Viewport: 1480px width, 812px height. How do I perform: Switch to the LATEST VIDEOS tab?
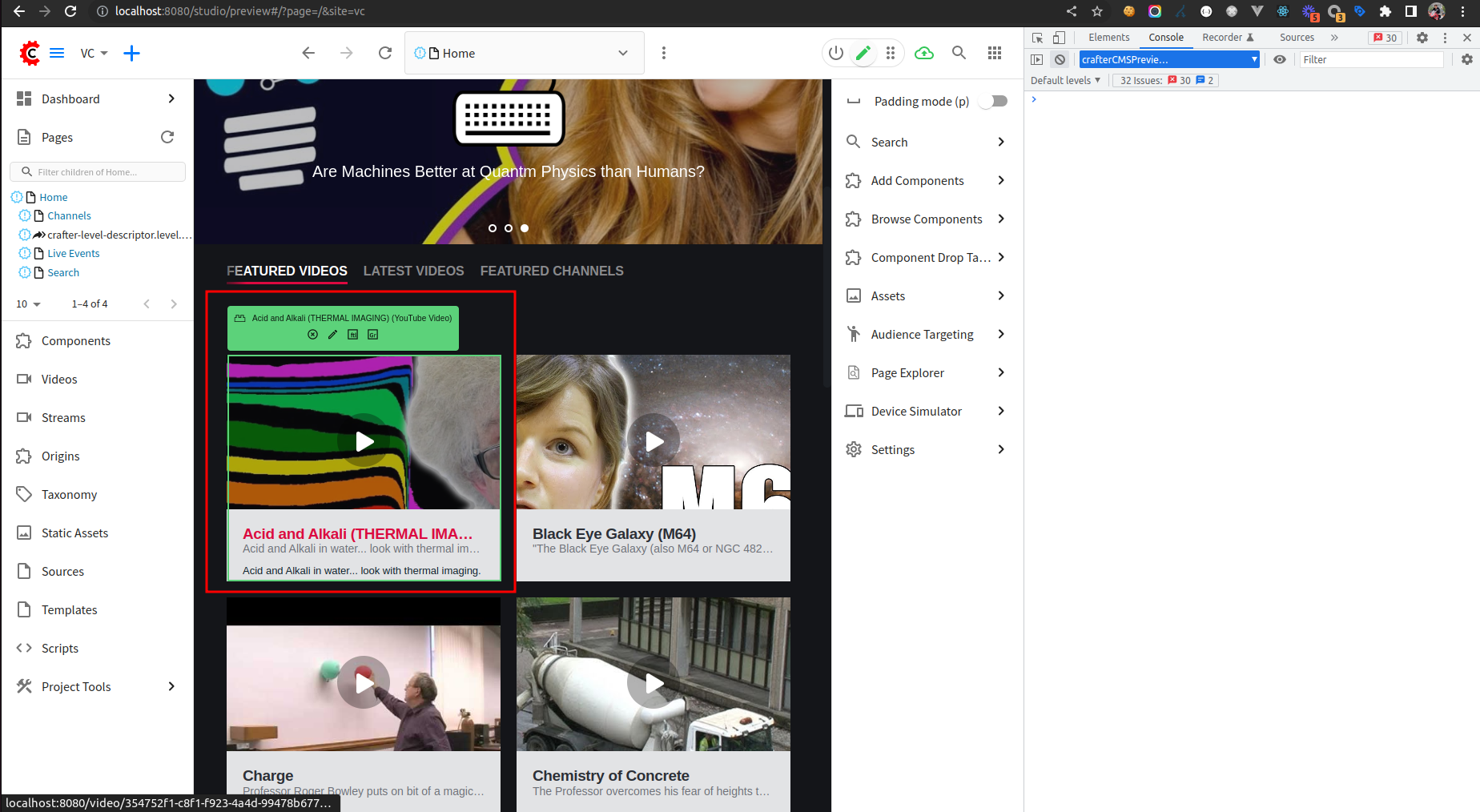pyautogui.click(x=414, y=271)
